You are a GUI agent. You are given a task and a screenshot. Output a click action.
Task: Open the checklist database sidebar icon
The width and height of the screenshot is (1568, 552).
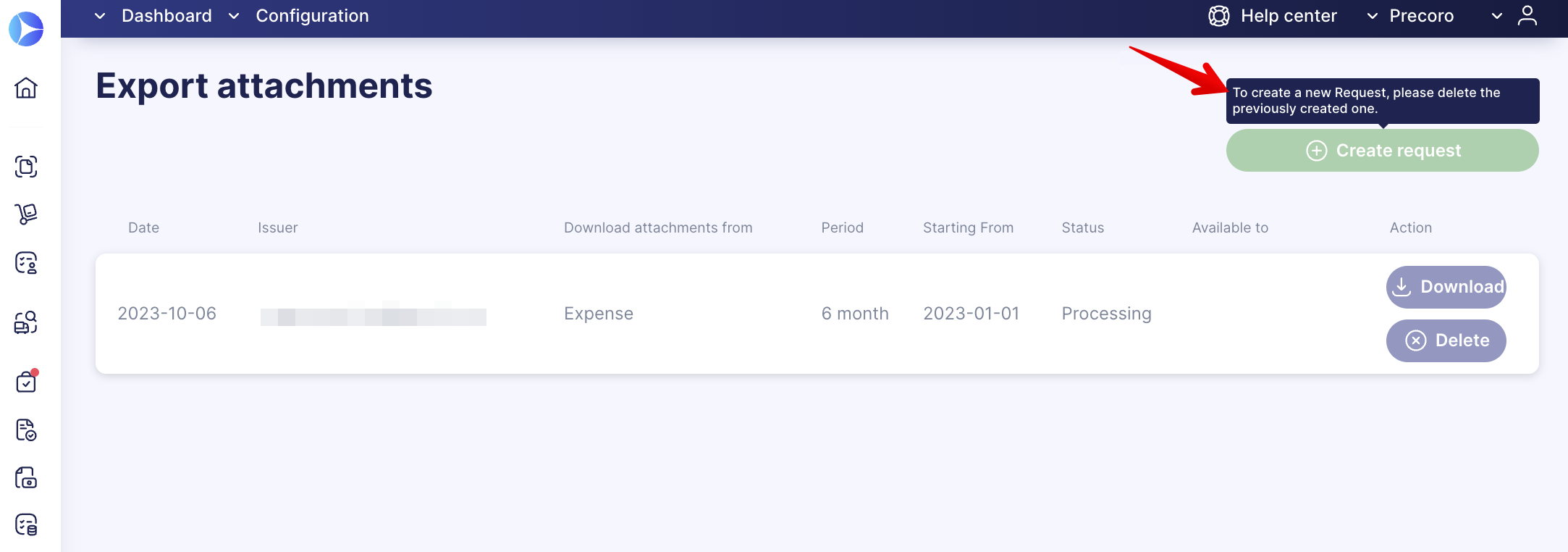(26, 524)
